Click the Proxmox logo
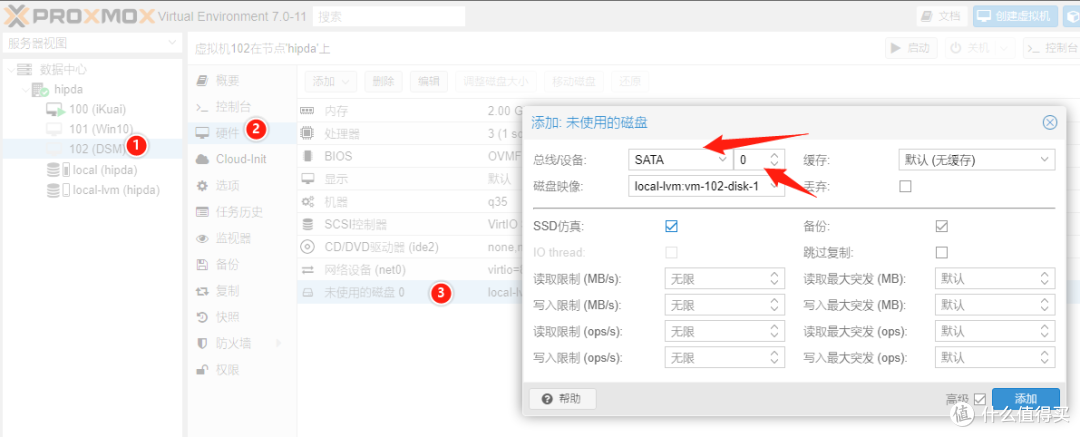Screen dimensions: 1080x437 77,15
